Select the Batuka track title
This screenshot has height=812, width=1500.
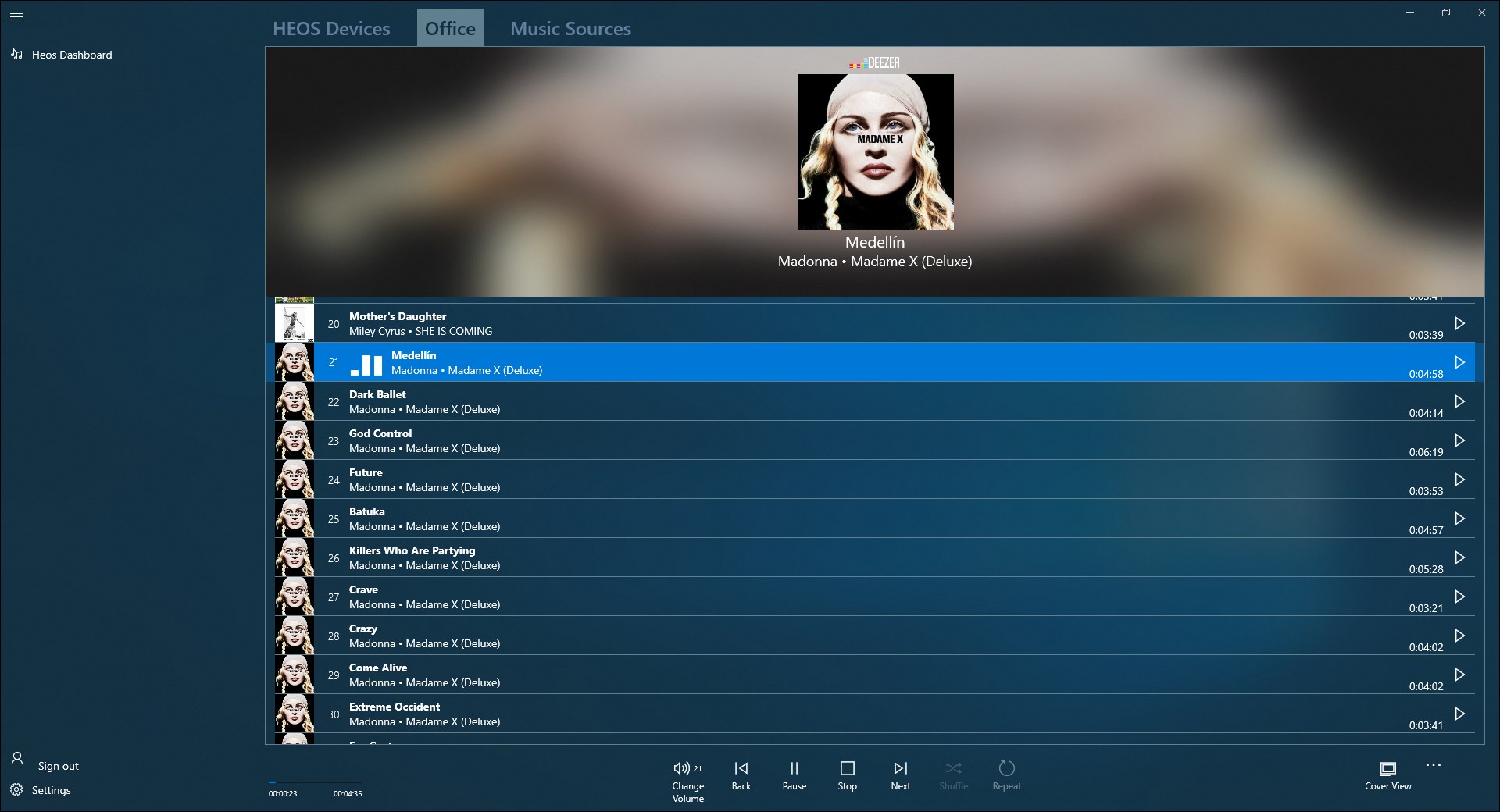[x=367, y=511]
